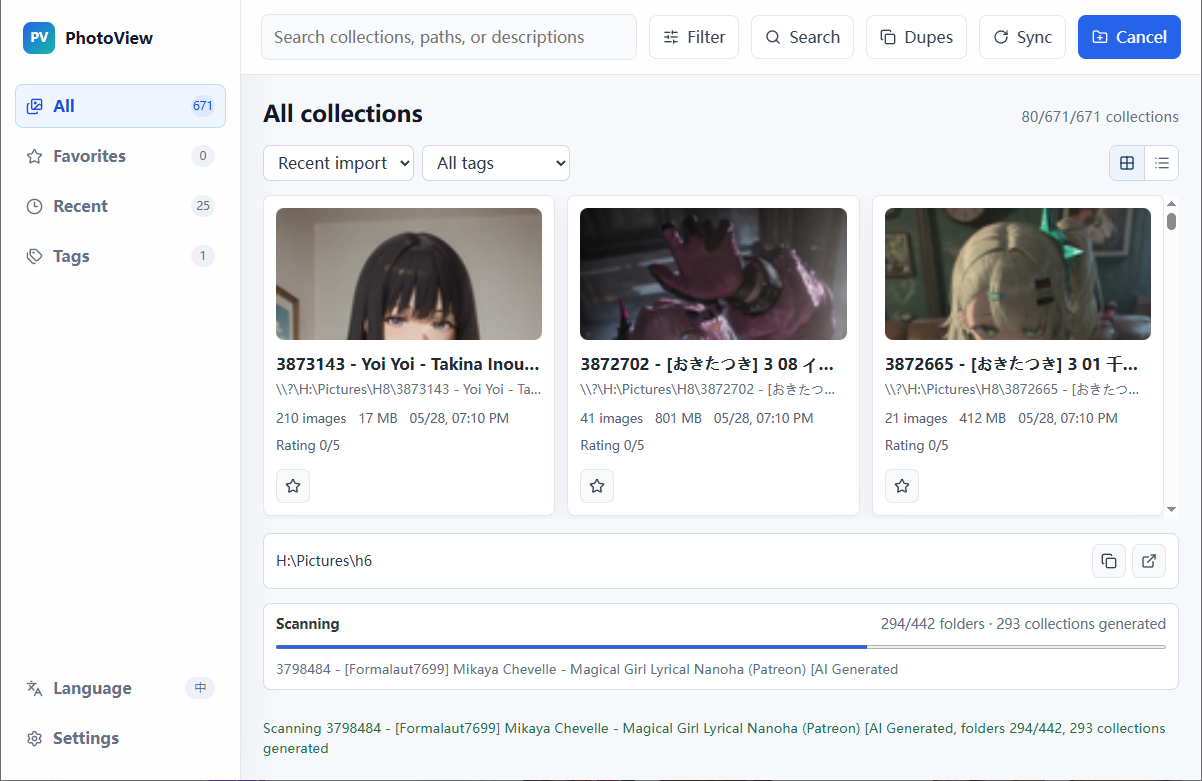Click the '210 images' text
This screenshot has width=1202, height=781.
click(311, 418)
